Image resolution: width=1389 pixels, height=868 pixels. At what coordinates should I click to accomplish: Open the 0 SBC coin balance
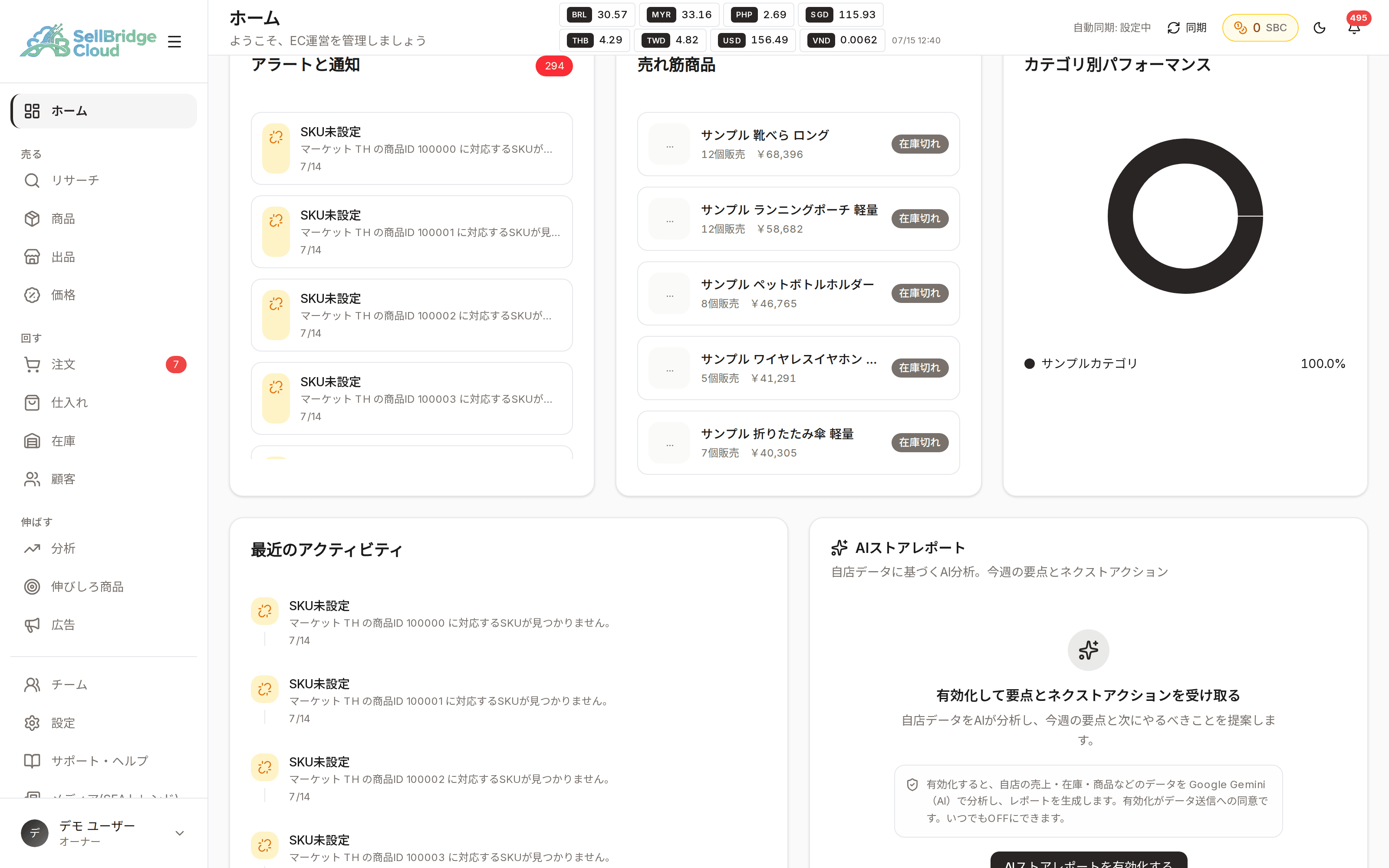[1261, 27]
